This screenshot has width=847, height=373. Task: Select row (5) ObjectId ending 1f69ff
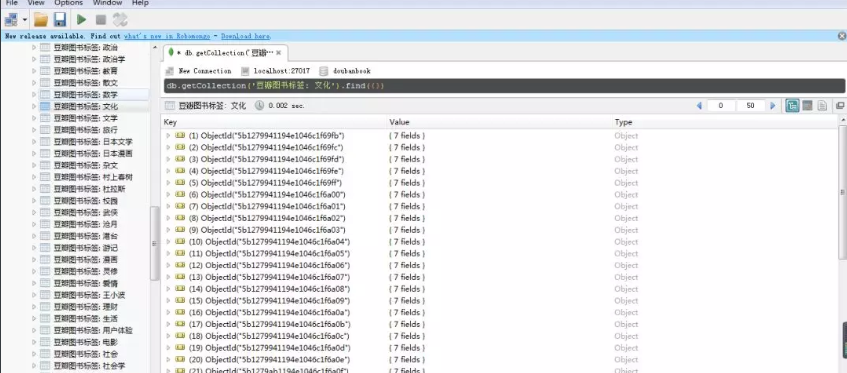click(x=500, y=183)
